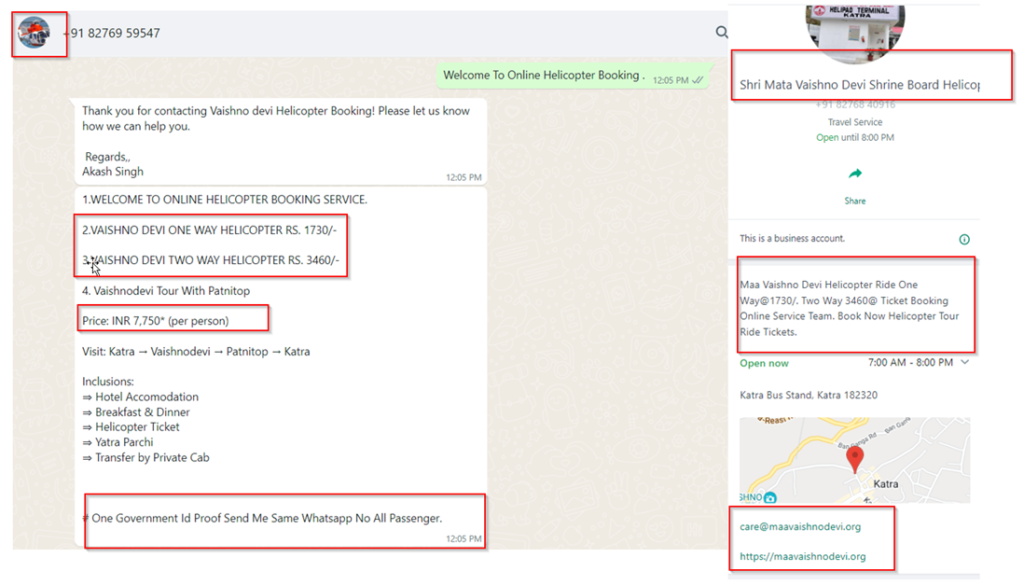1024x585 pixels.
Task: Visit the https://maavaishnodevi.org website link
Action: coord(803,556)
